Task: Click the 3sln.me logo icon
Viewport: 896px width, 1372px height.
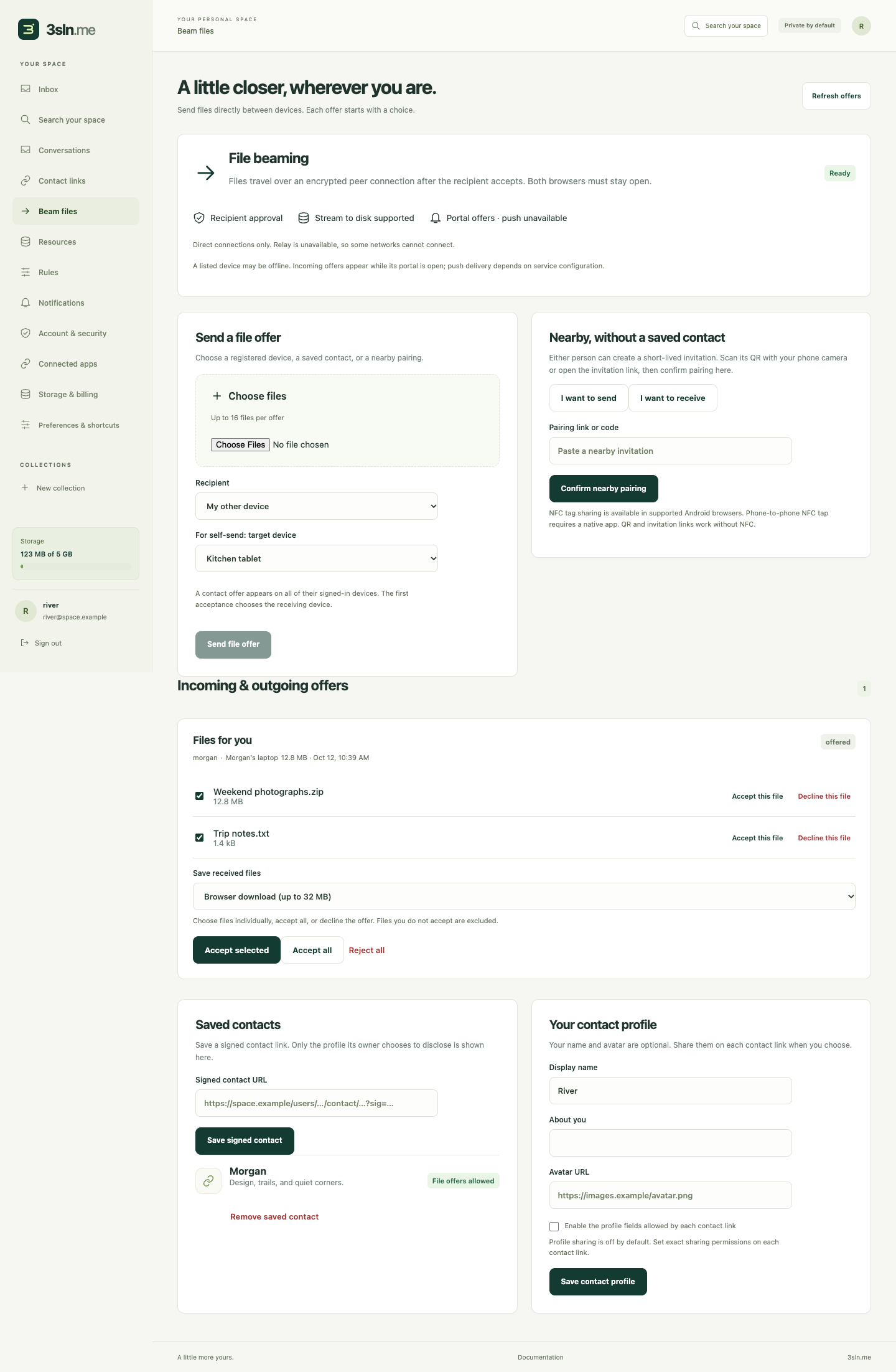Action: click(x=29, y=29)
